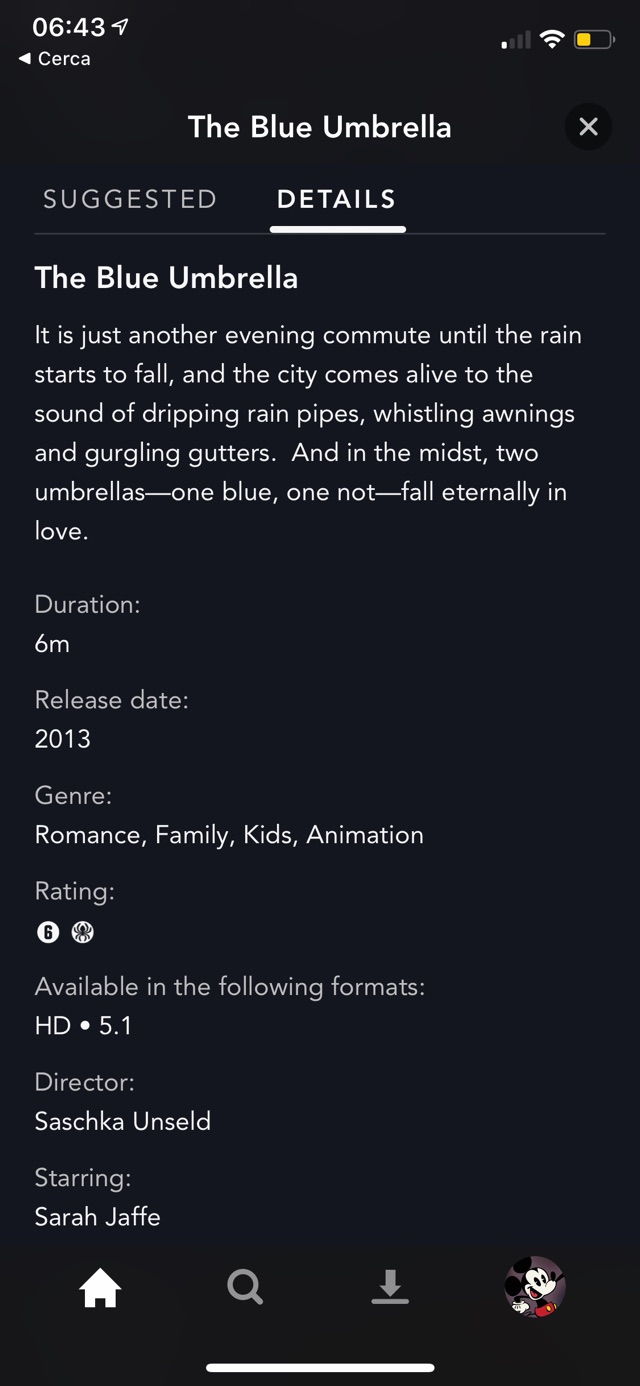Open the Downloads section

(x=390, y=1287)
